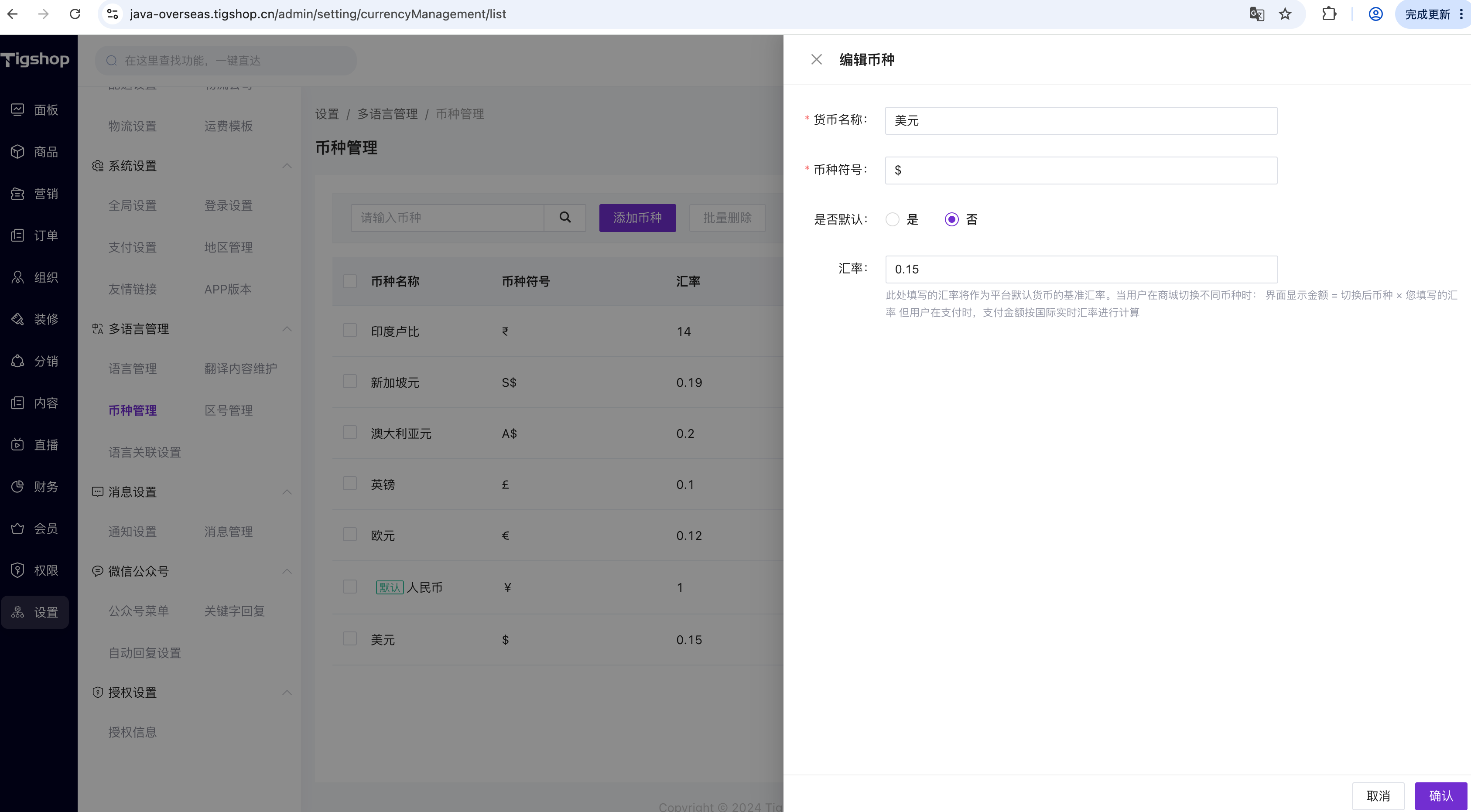The width and height of the screenshot is (1471, 812).
Task: Open 区号管理 submenu item
Action: pyautogui.click(x=229, y=410)
